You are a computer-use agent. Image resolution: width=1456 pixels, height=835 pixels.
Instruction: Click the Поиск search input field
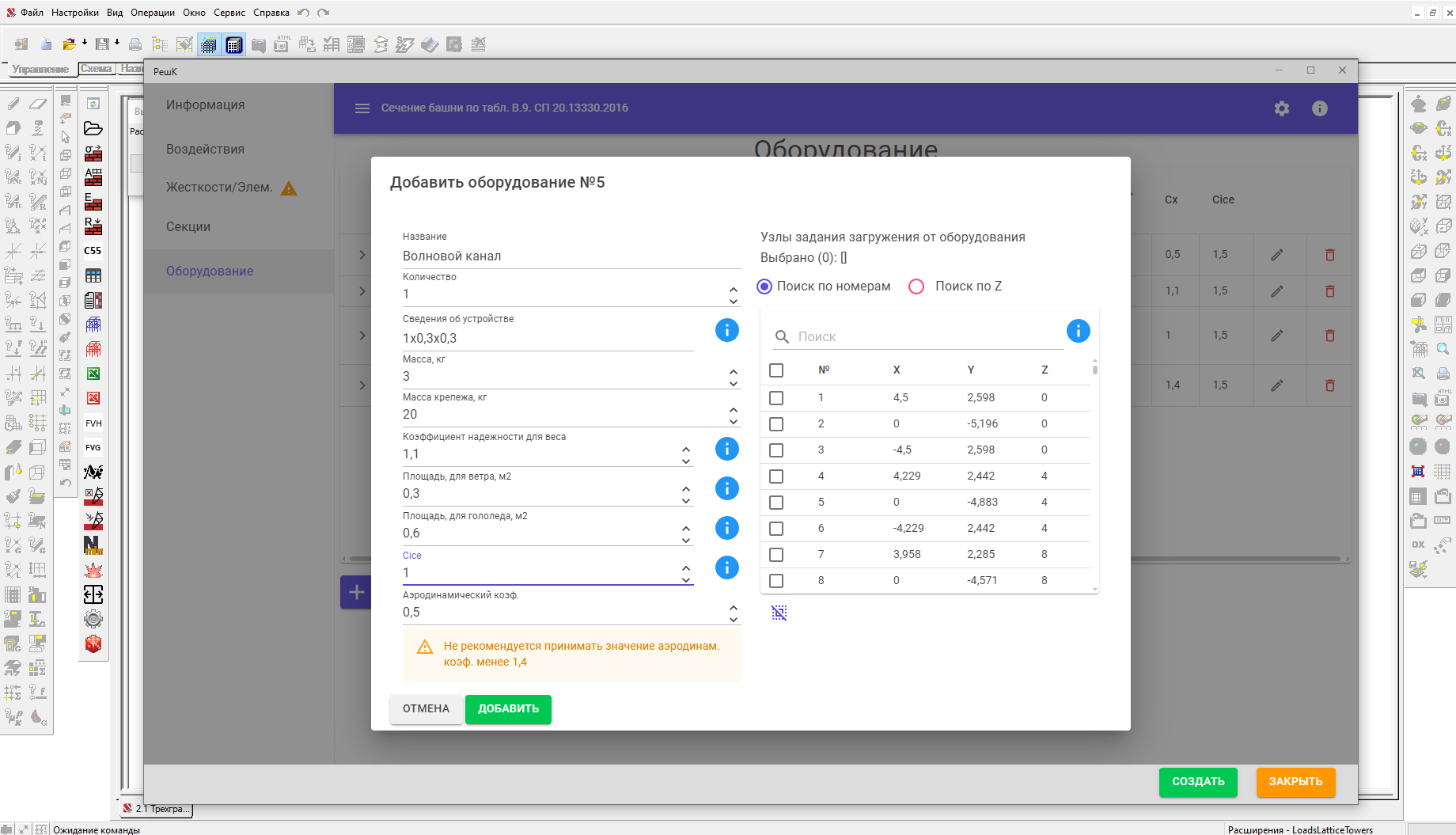click(926, 337)
